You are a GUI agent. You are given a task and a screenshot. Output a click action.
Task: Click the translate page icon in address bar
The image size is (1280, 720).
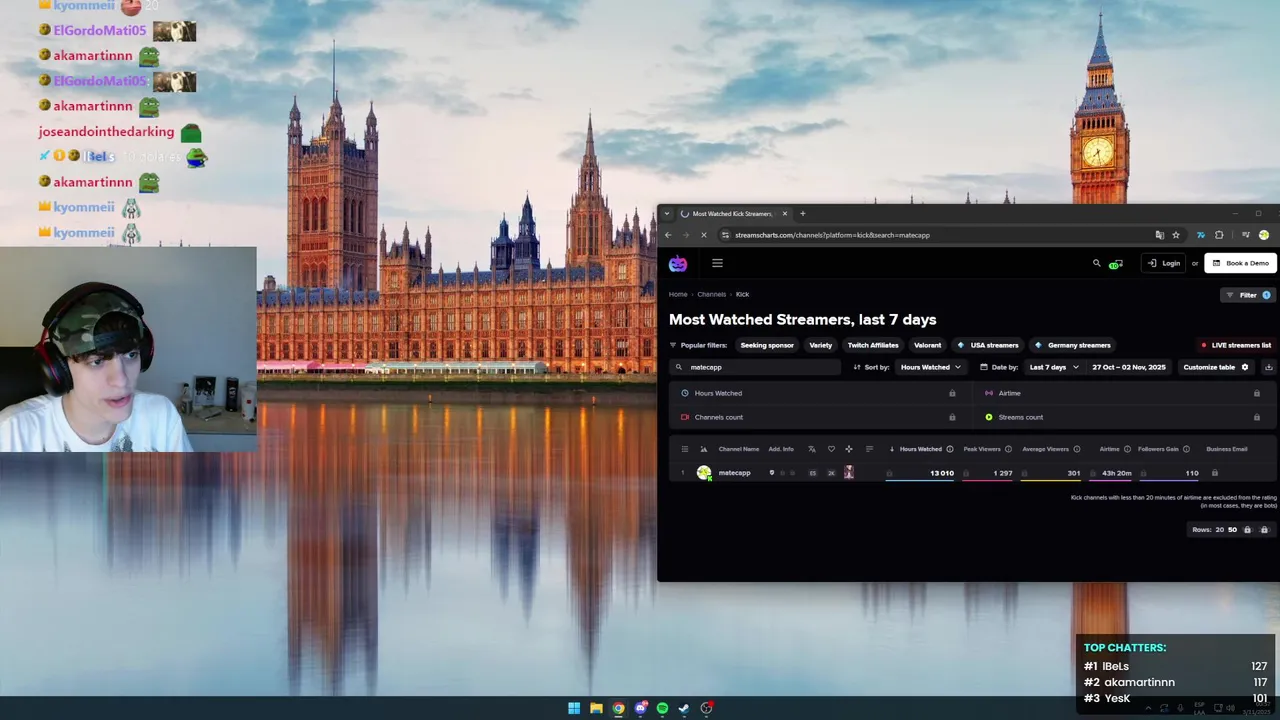[1160, 235]
